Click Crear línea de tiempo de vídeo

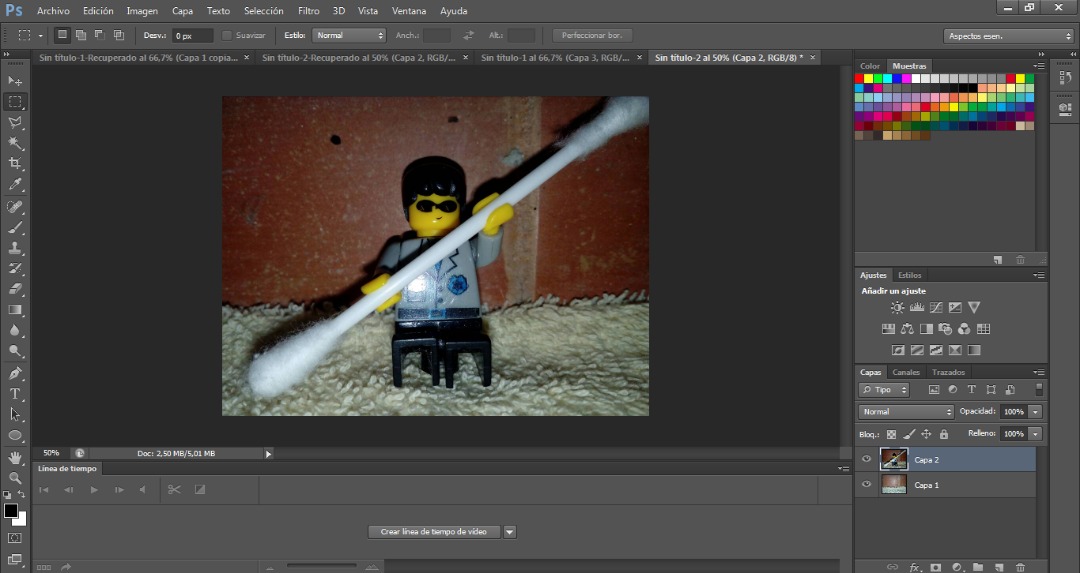click(434, 532)
